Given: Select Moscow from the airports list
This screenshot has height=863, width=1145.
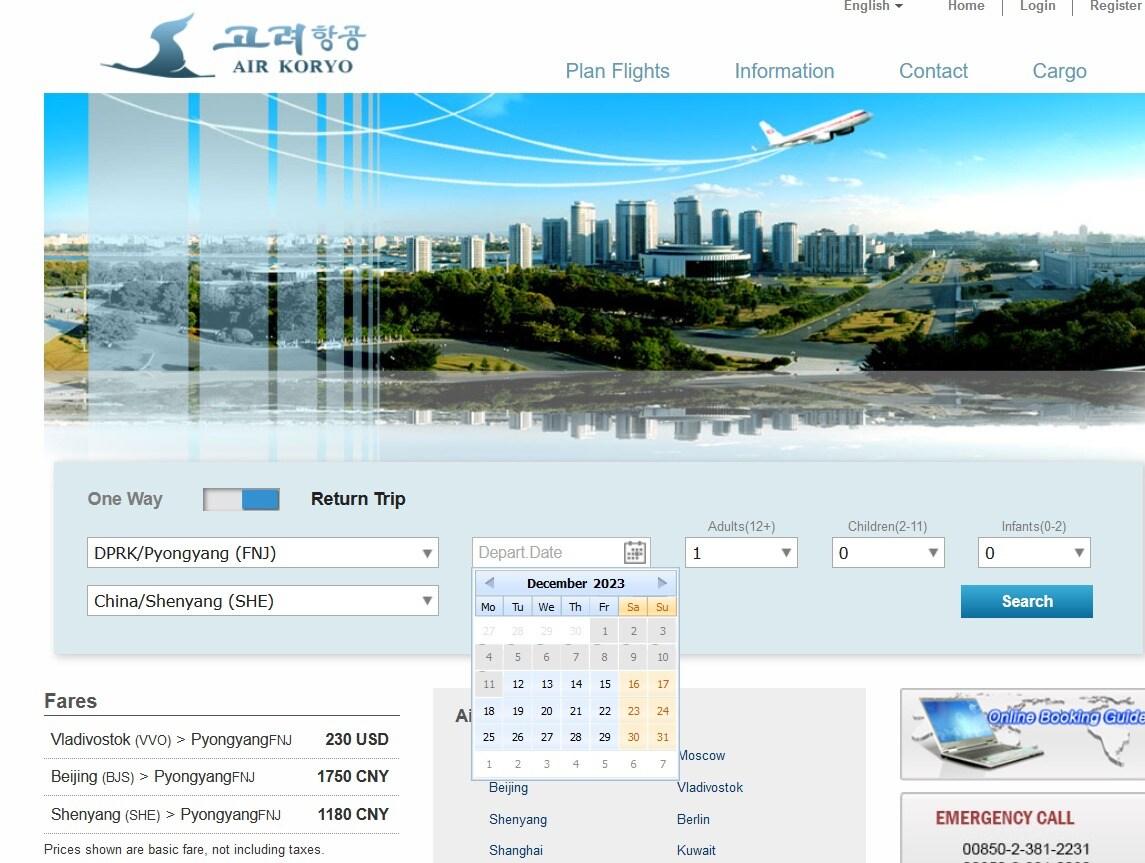Looking at the screenshot, I should point(702,755).
